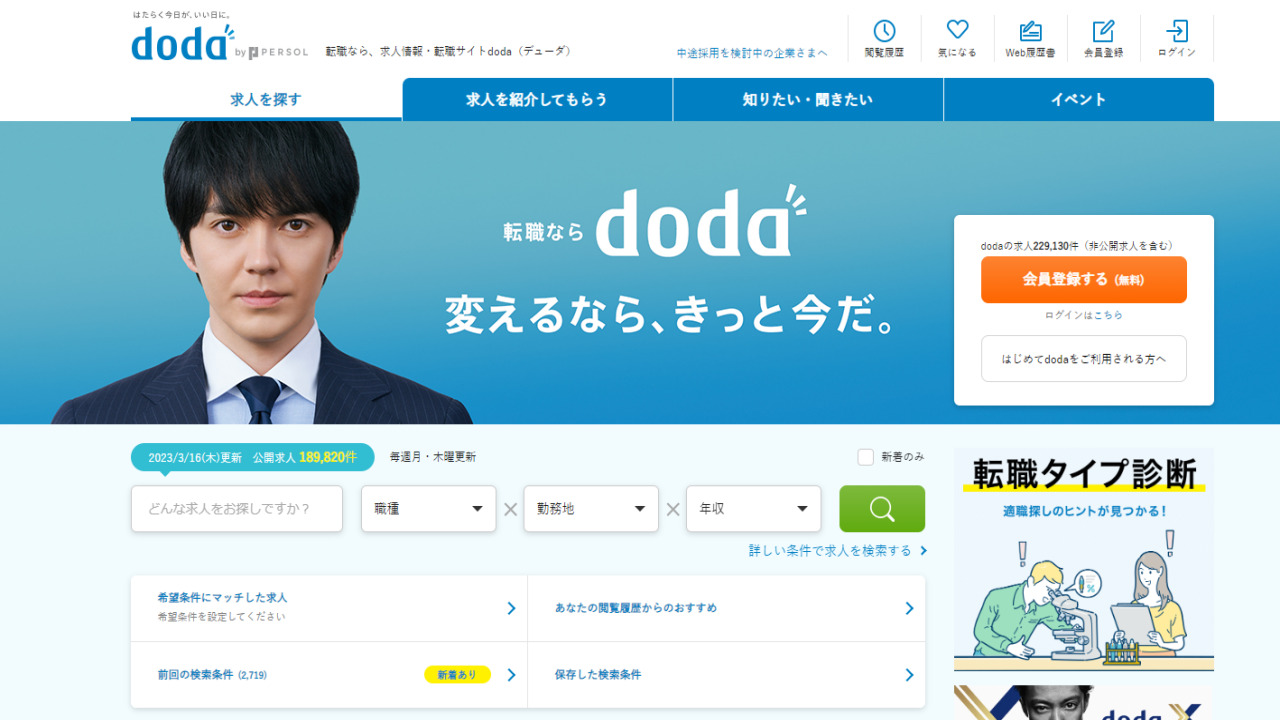
Task: Switch to the イベント tab
Action: coord(1079,99)
